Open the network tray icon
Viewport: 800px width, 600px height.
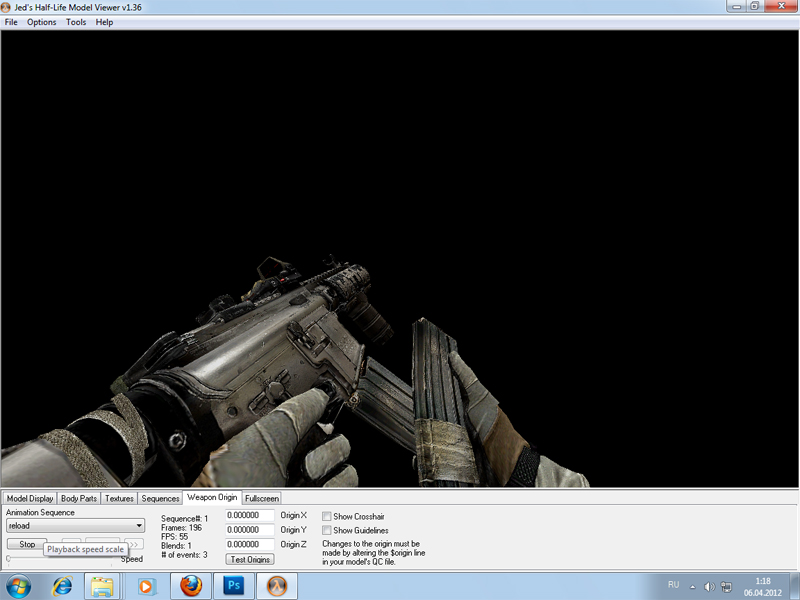(726, 587)
